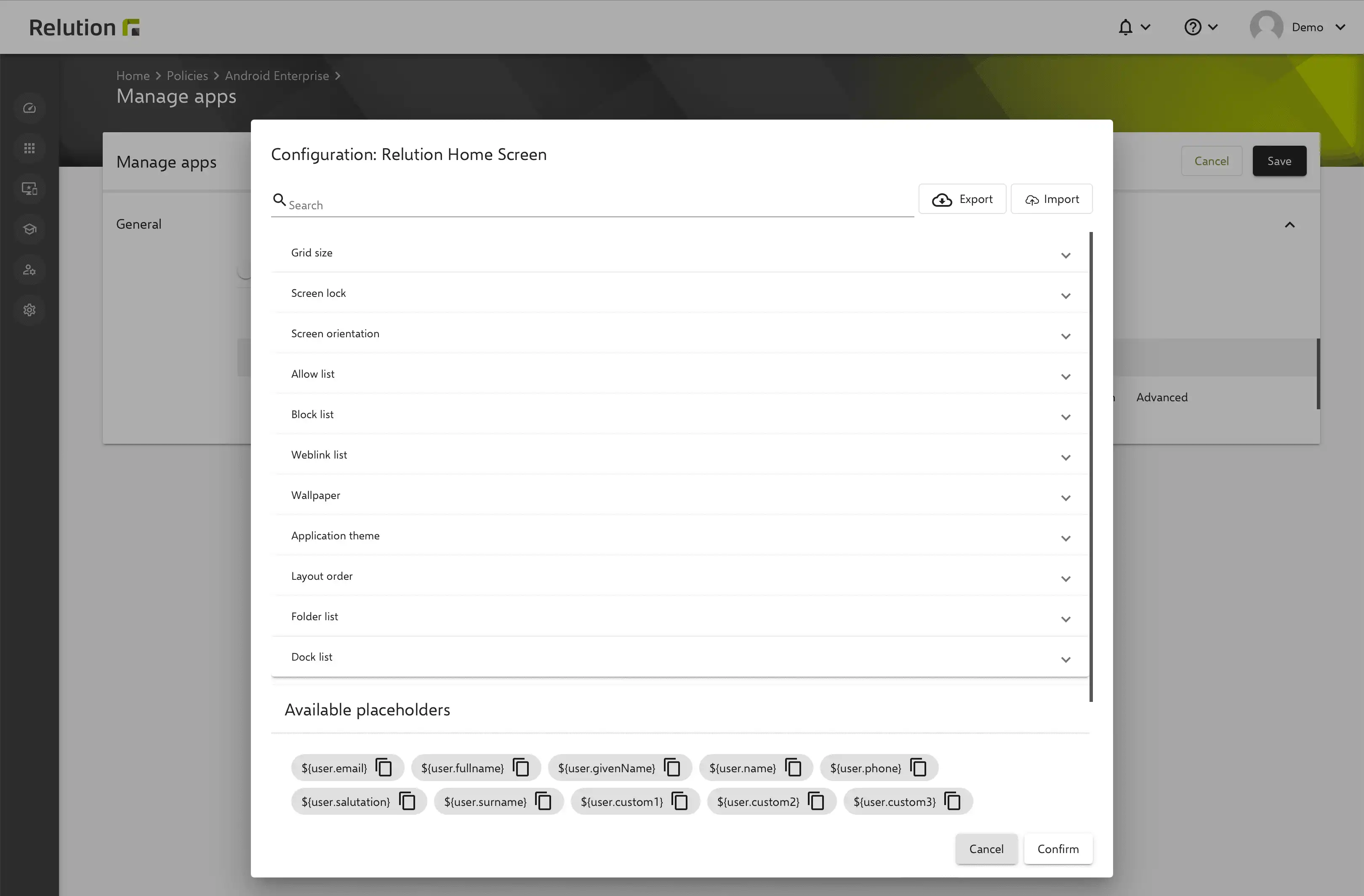Confirm the Home Screen configuration
The width and height of the screenshot is (1364, 896).
(1058, 848)
